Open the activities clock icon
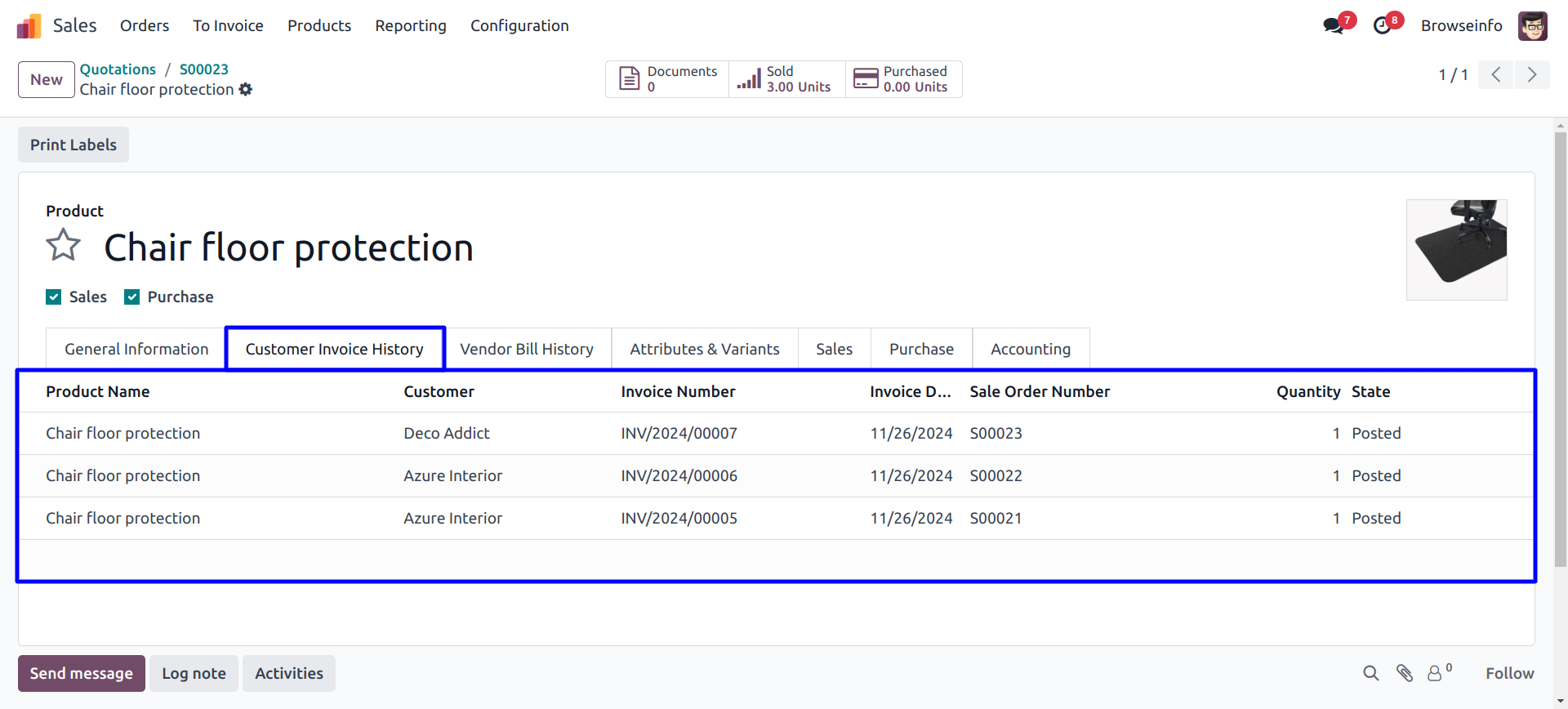This screenshot has width=1568, height=709. point(1382,26)
